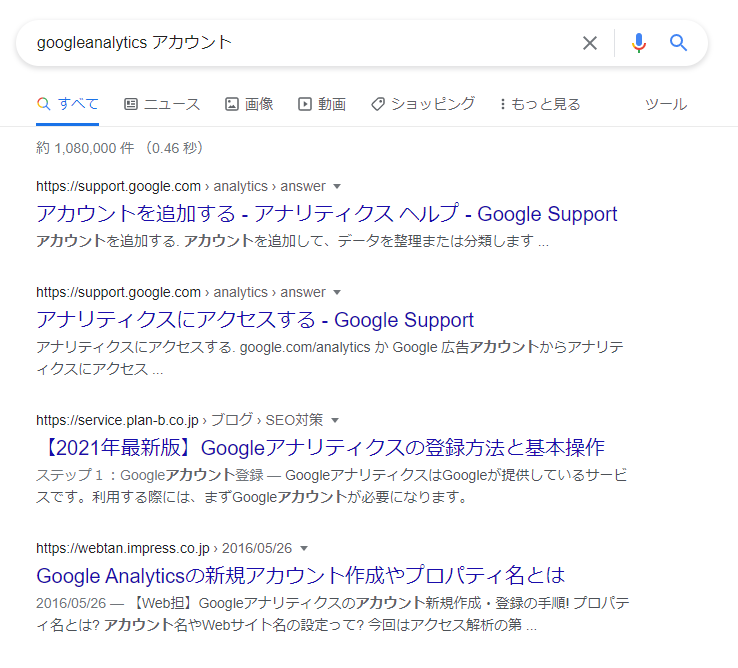Click the news icon beside ニュース
This screenshot has width=738, height=668.
(x=131, y=104)
